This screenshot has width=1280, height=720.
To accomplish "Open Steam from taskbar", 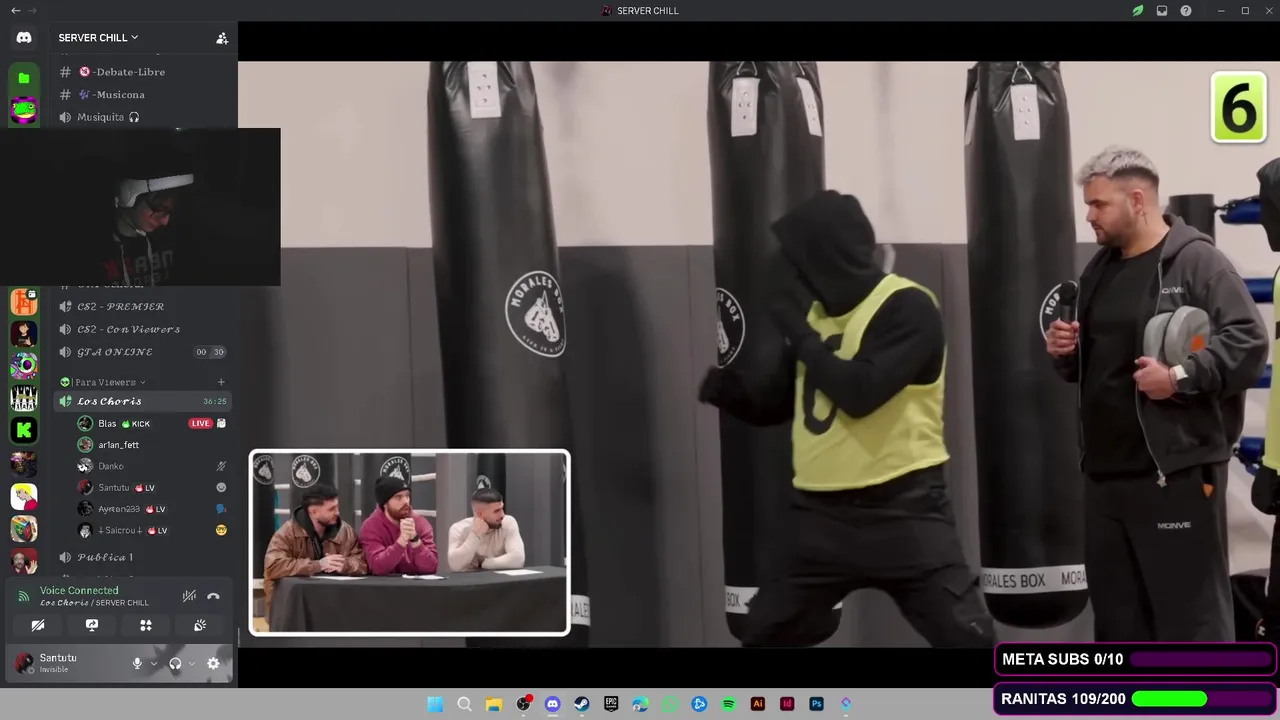I will 582,704.
